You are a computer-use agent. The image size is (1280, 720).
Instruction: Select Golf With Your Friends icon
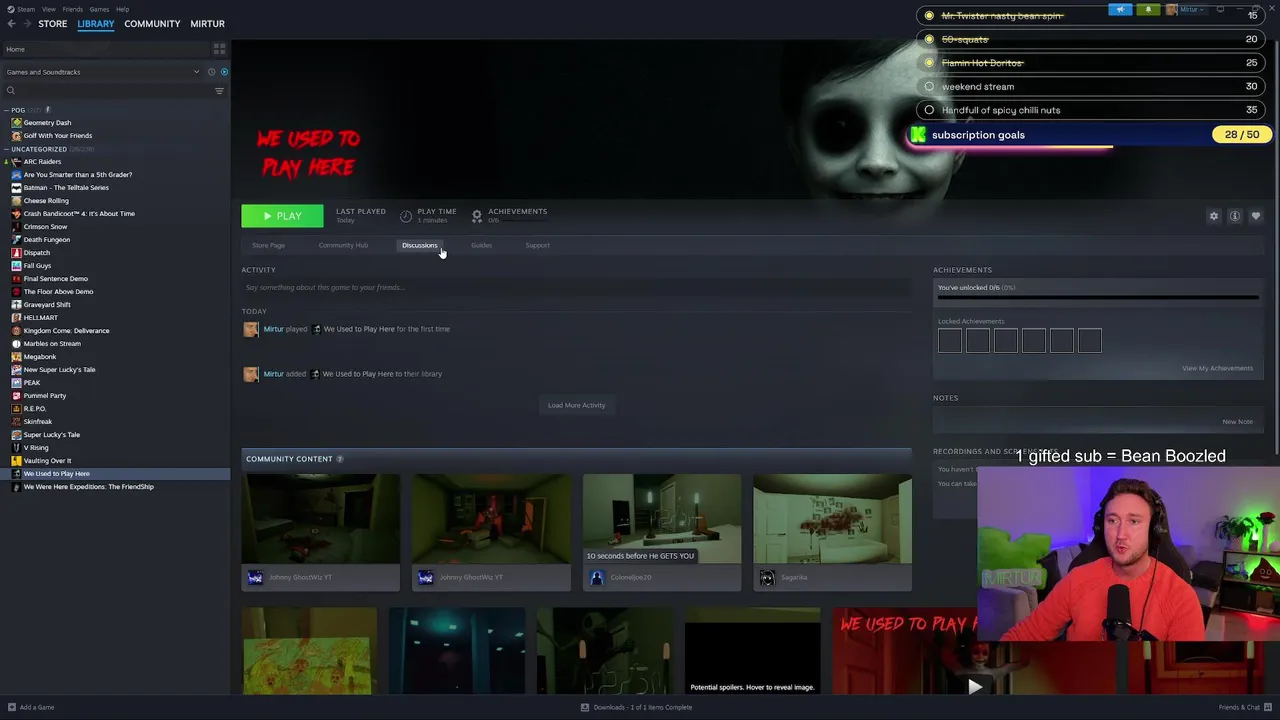coord(16,136)
